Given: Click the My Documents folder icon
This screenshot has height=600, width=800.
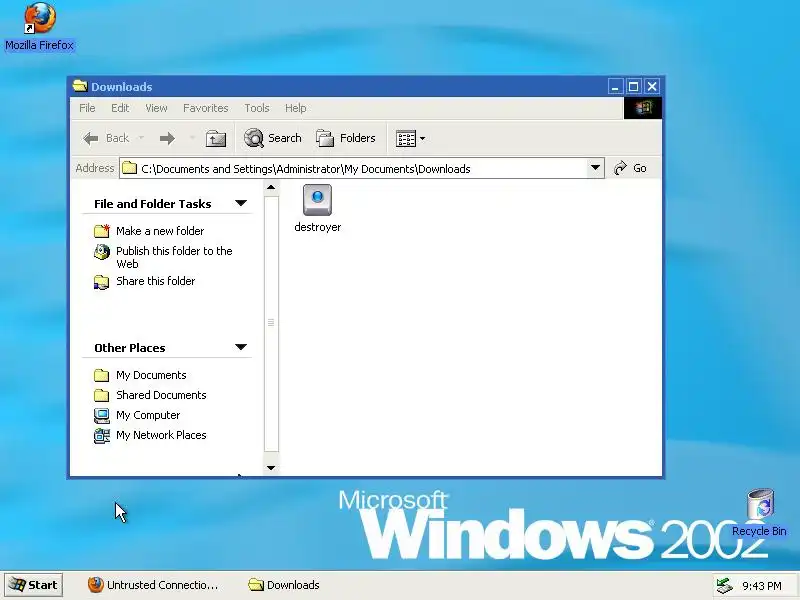Looking at the screenshot, I should [102, 376].
